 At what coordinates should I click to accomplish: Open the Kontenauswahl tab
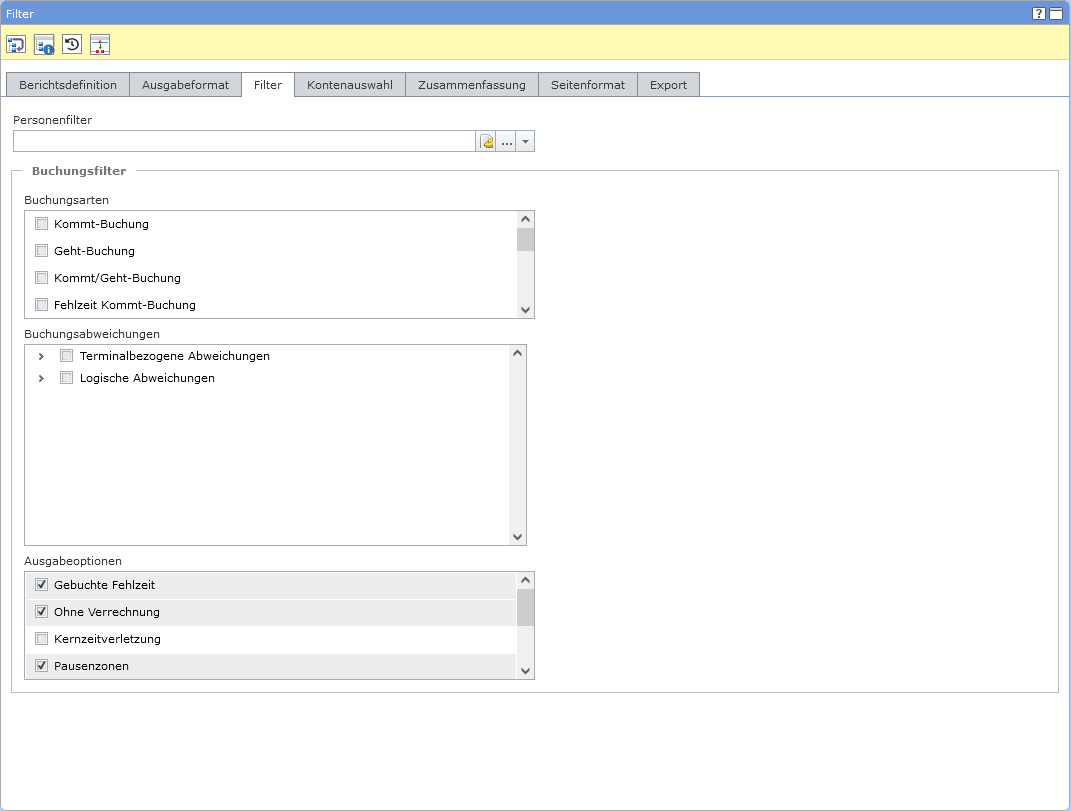(350, 85)
